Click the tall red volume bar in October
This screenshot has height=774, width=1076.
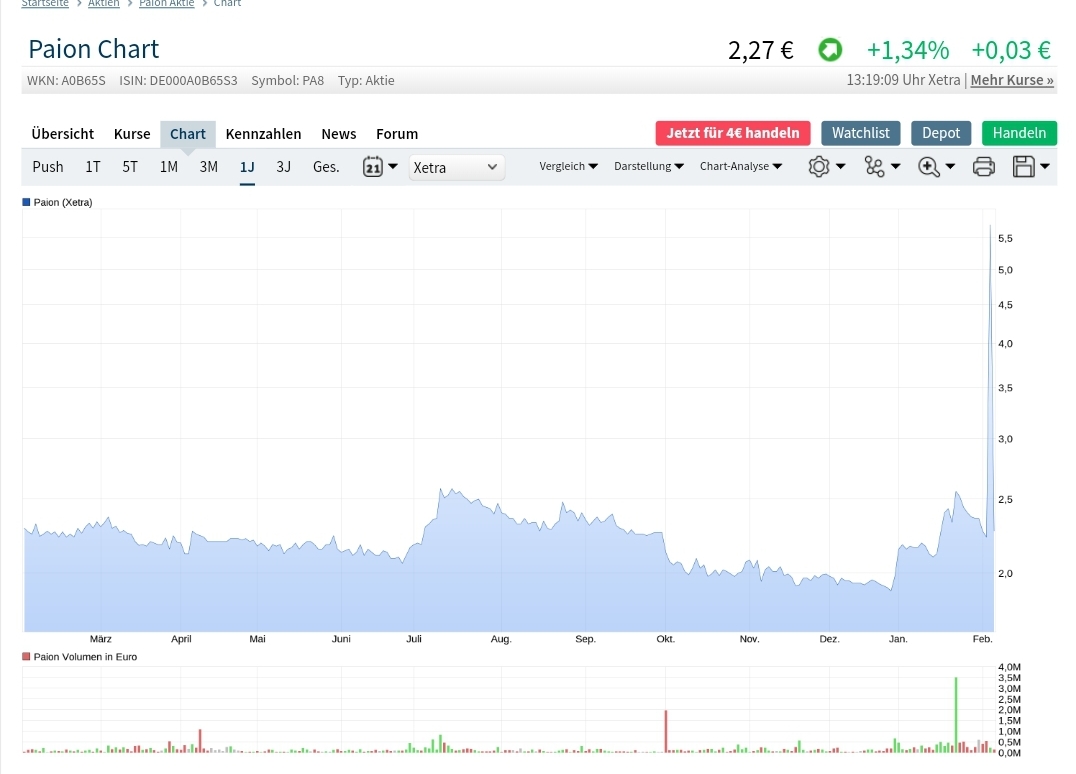(x=666, y=731)
